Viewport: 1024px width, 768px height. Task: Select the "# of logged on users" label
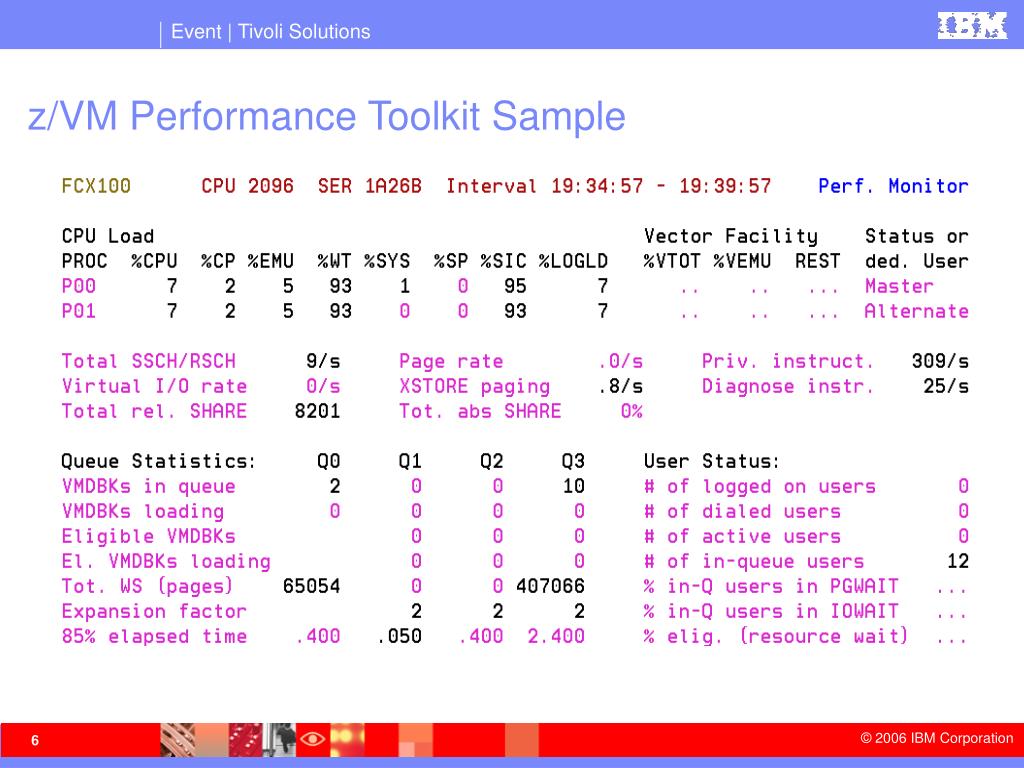click(x=760, y=487)
